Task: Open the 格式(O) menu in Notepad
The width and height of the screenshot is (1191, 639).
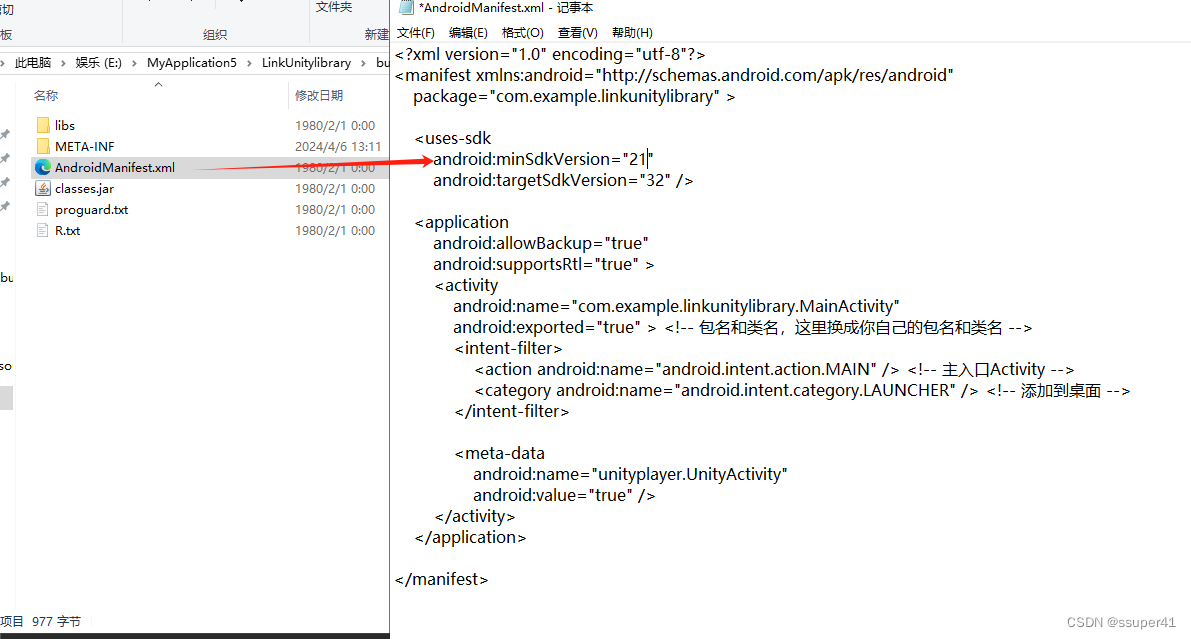Action: point(523,33)
